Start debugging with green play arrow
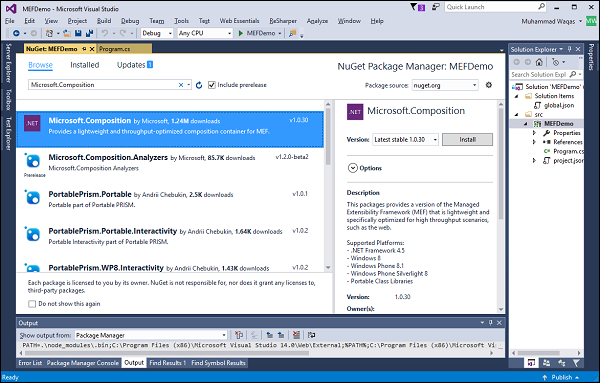600x383 pixels. pyautogui.click(x=241, y=33)
